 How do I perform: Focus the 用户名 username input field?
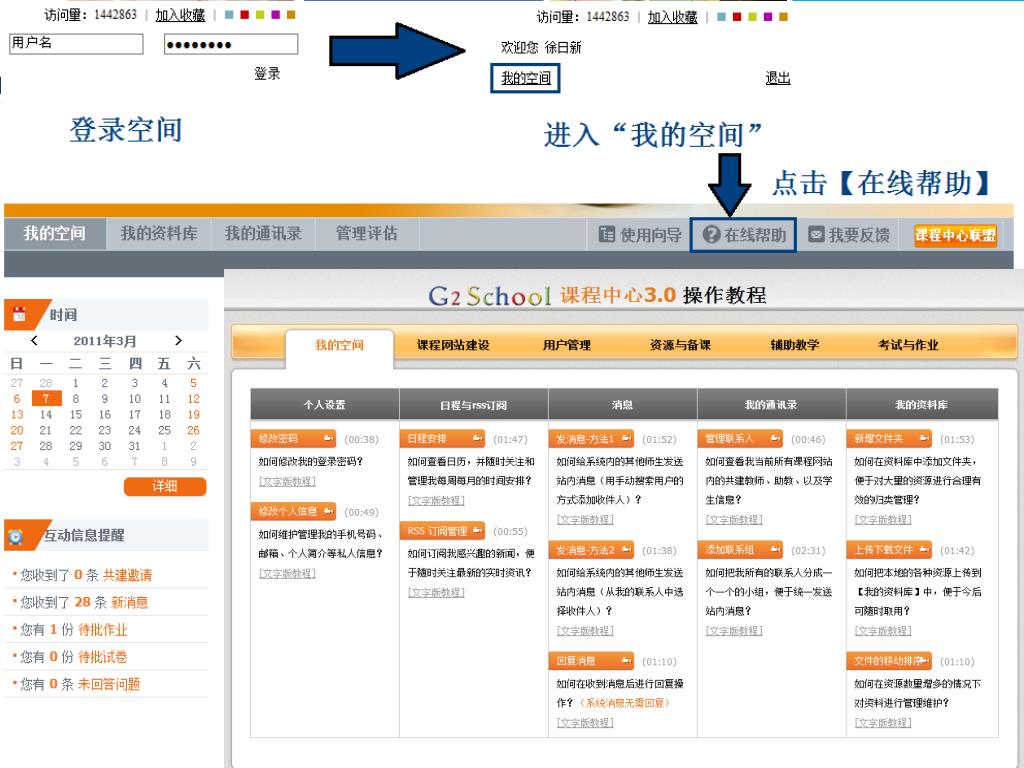(76, 44)
